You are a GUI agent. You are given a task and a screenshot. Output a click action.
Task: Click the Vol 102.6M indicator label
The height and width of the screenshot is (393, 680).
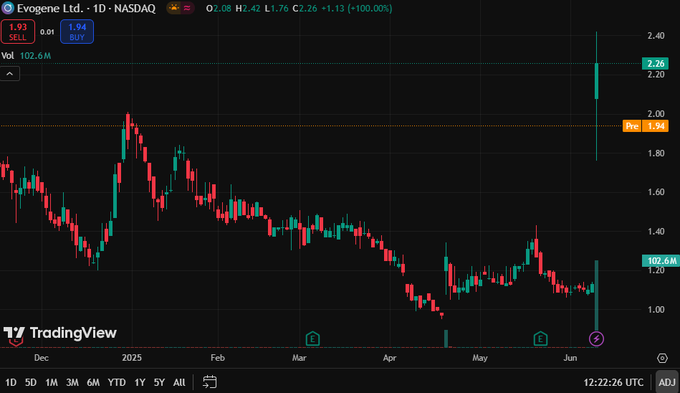click(x=26, y=56)
